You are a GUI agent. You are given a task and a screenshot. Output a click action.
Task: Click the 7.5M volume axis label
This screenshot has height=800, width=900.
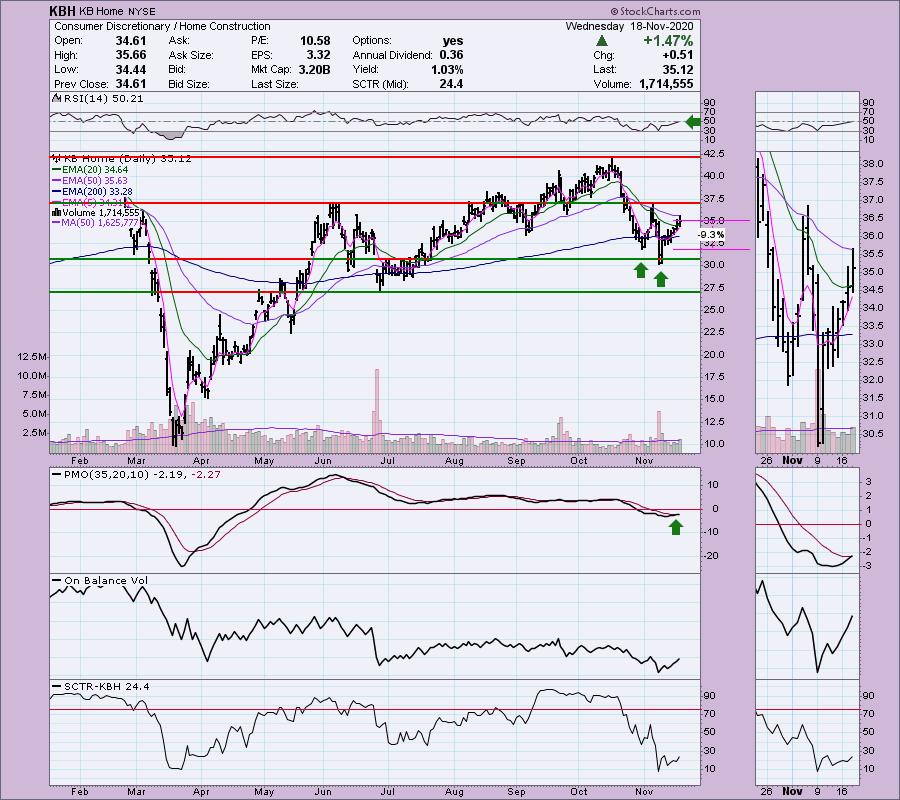click(x=34, y=395)
